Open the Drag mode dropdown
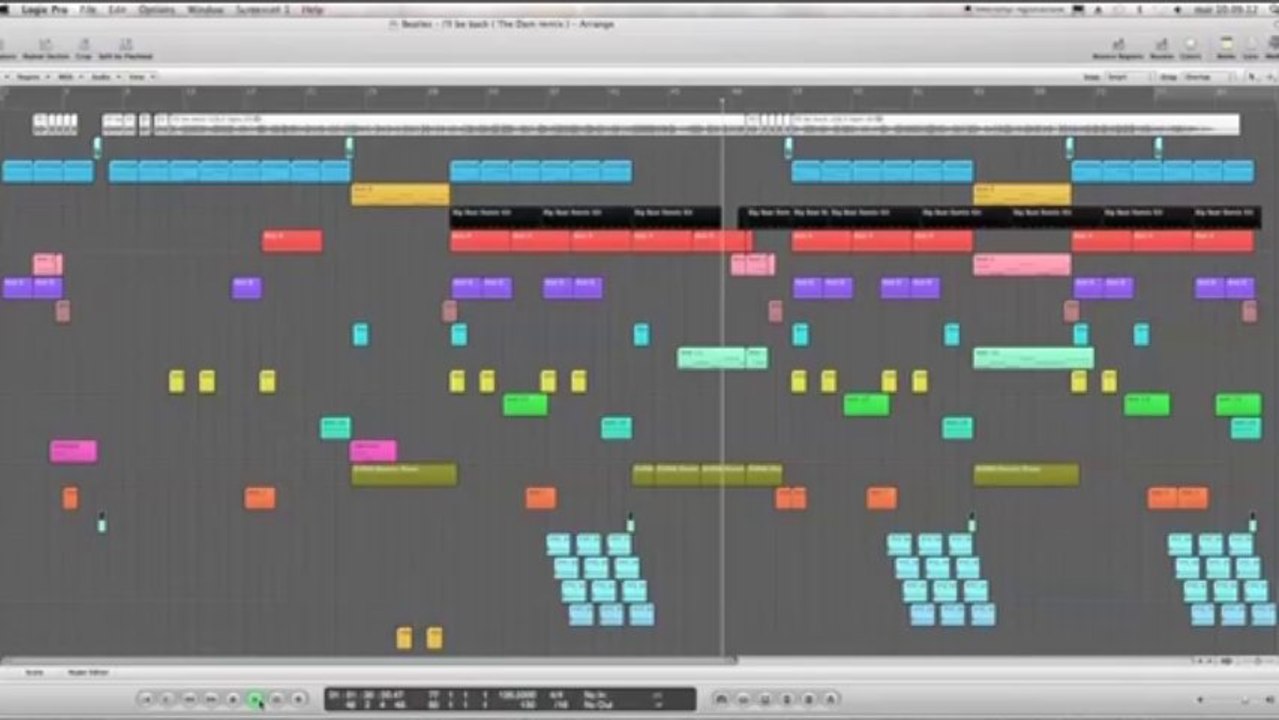The height and width of the screenshot is (720, 1279). coord(1207,77)
